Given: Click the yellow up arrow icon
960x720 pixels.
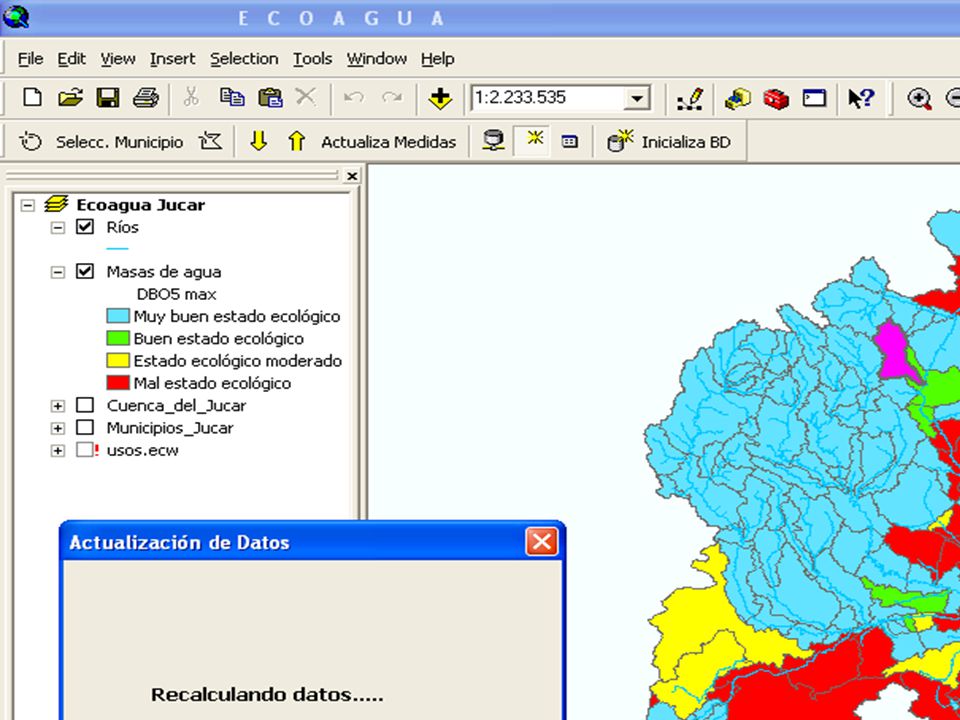Looking at the screenshot, I should point(296,141).
